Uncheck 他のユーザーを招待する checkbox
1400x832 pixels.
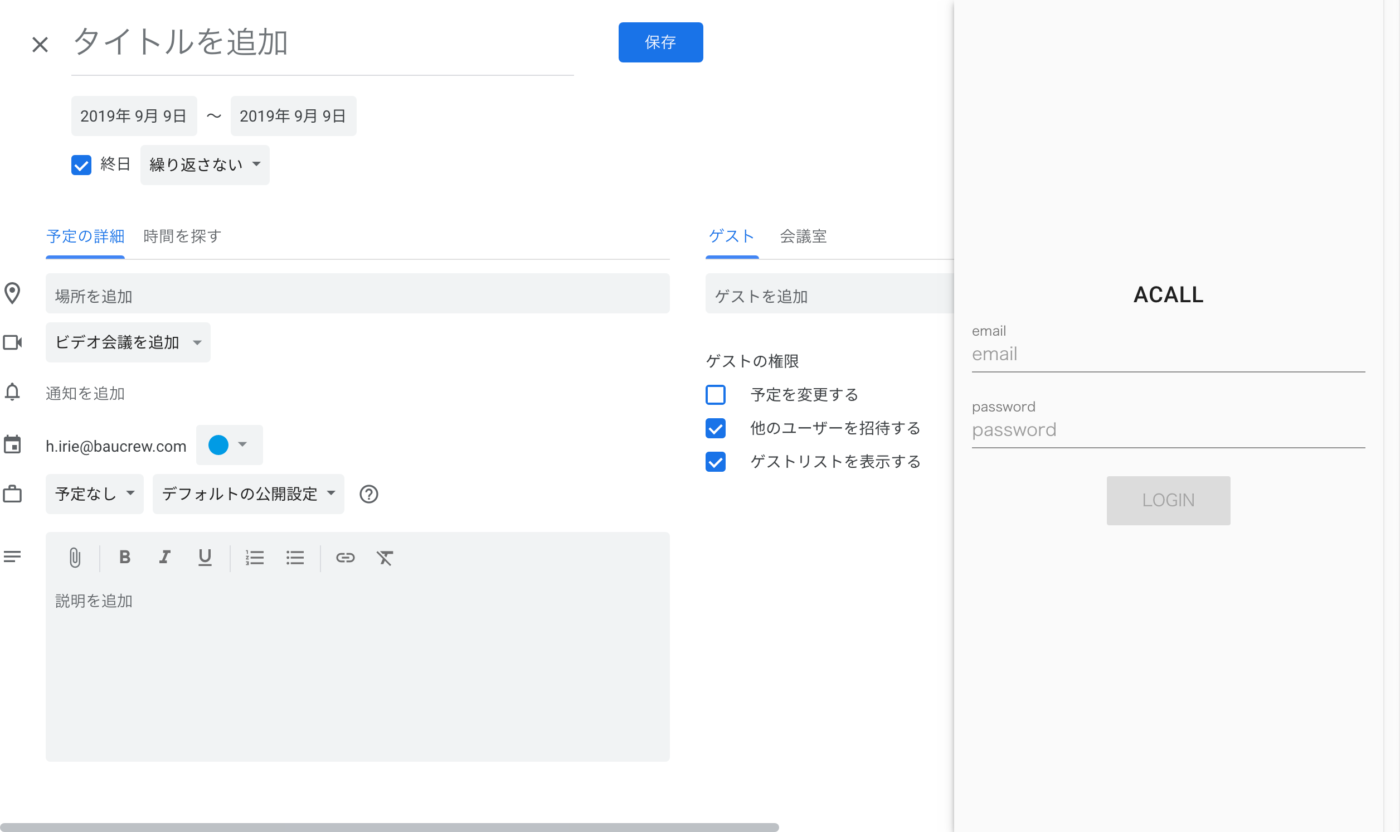click(x=715, y=428)
